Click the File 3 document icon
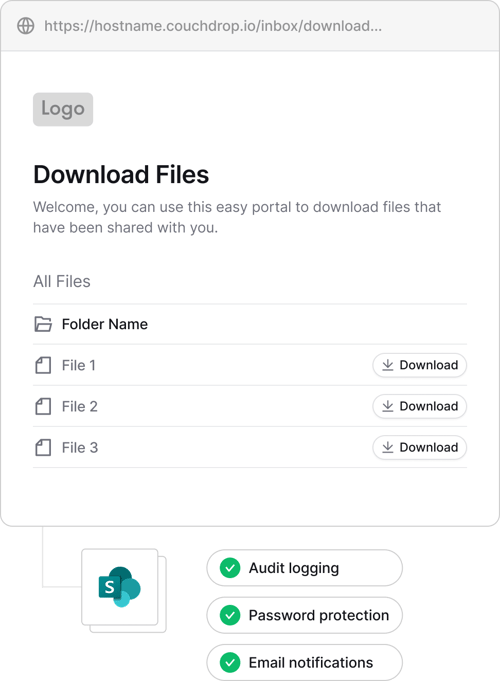This screenshot has width=500, height=681. (x=43, y=448)
